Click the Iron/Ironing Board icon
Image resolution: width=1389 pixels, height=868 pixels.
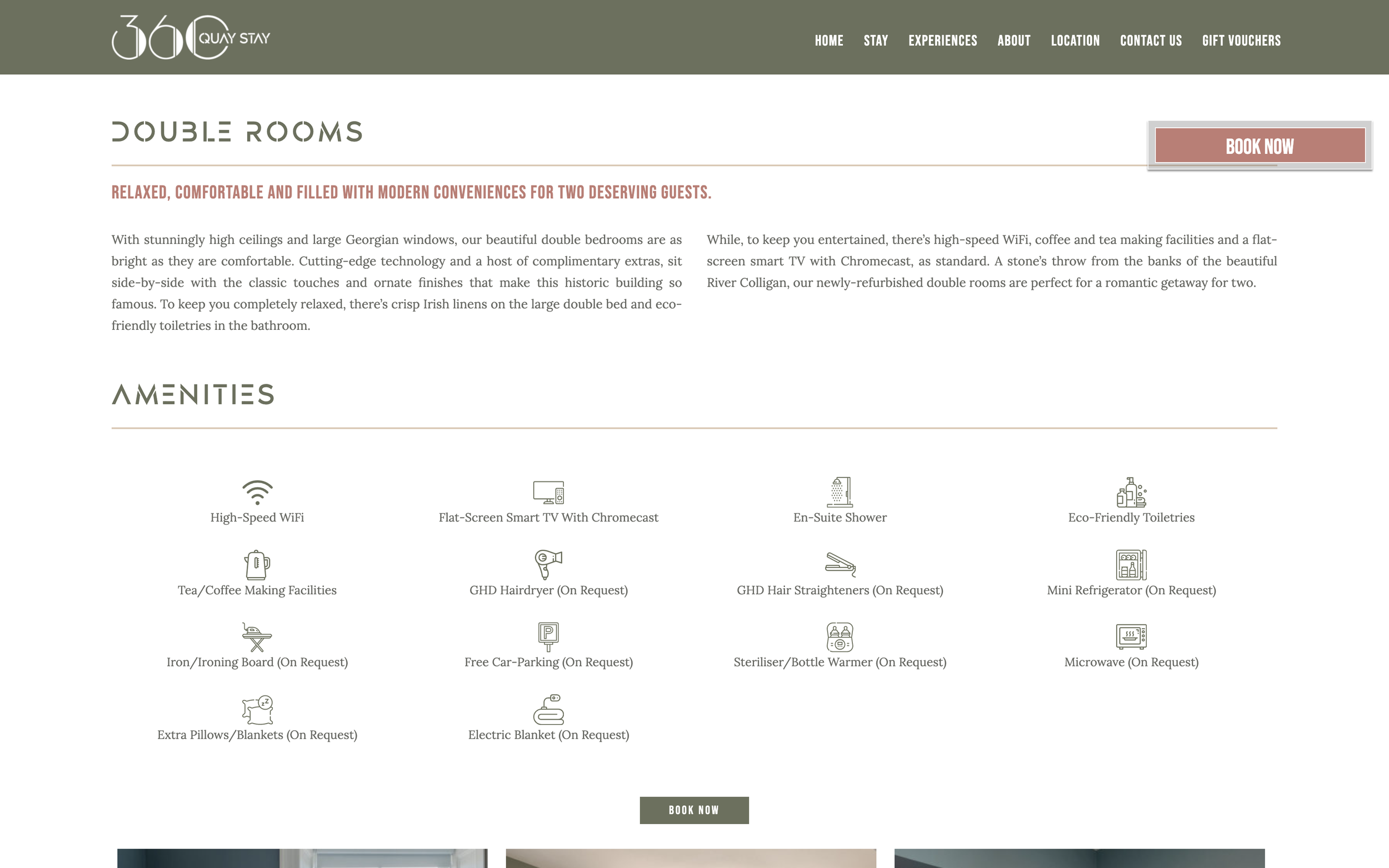257,637
